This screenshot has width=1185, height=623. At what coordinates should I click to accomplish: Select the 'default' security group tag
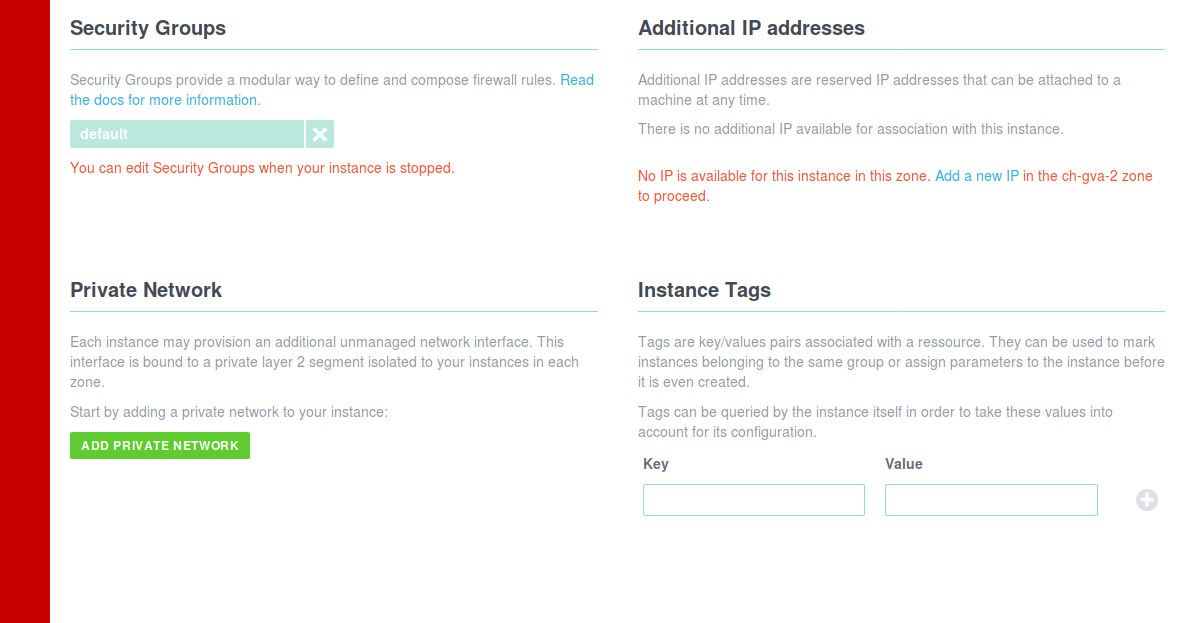pos(187,135)
